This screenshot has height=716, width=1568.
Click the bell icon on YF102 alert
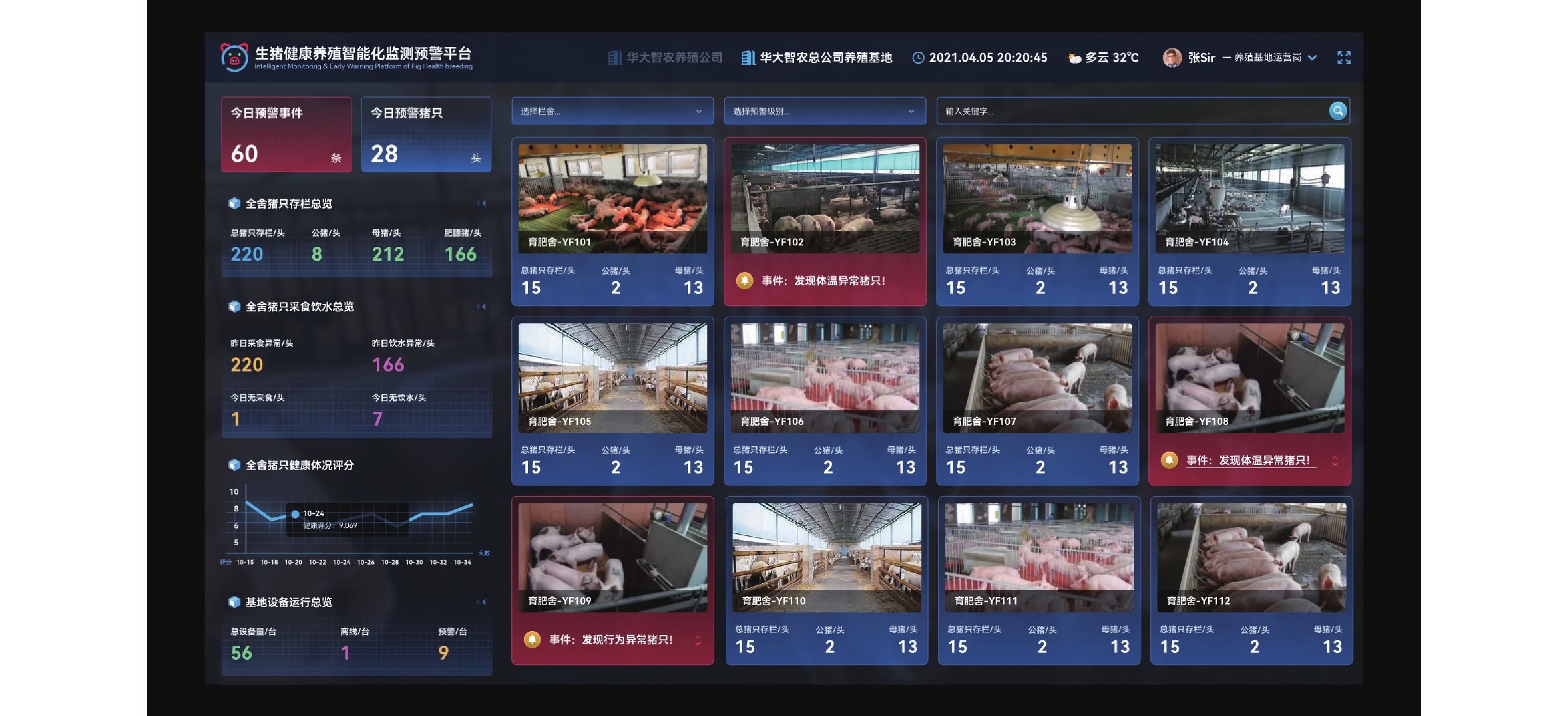point(744,281)
